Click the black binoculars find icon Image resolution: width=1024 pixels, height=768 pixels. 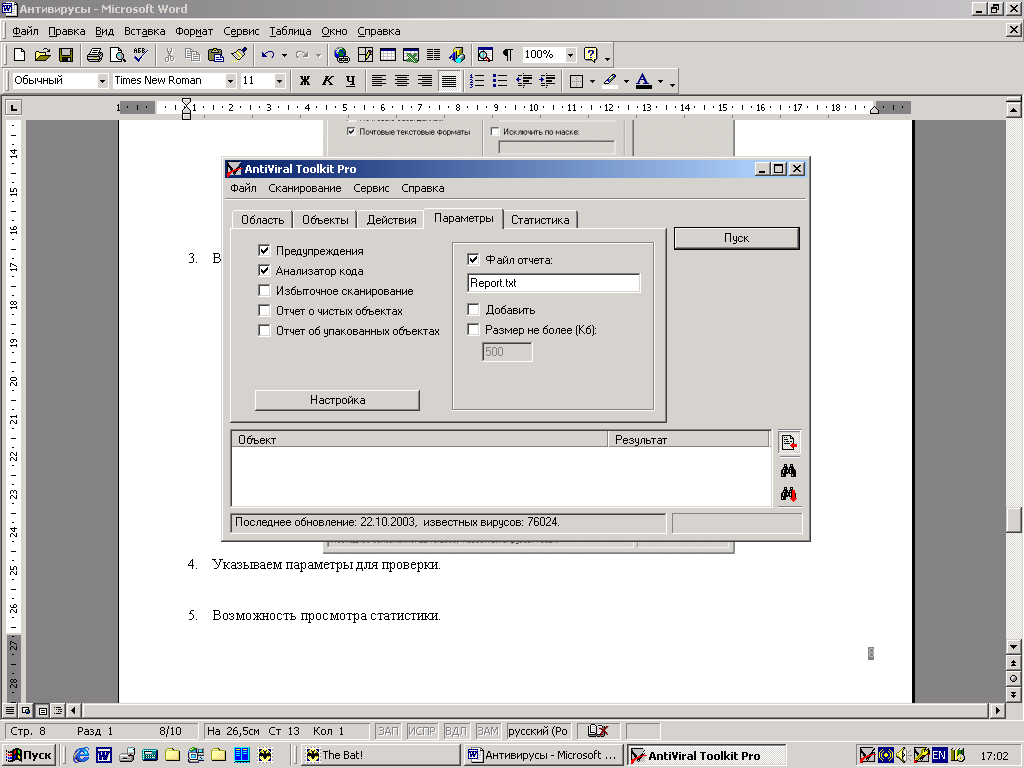[788, 470]
